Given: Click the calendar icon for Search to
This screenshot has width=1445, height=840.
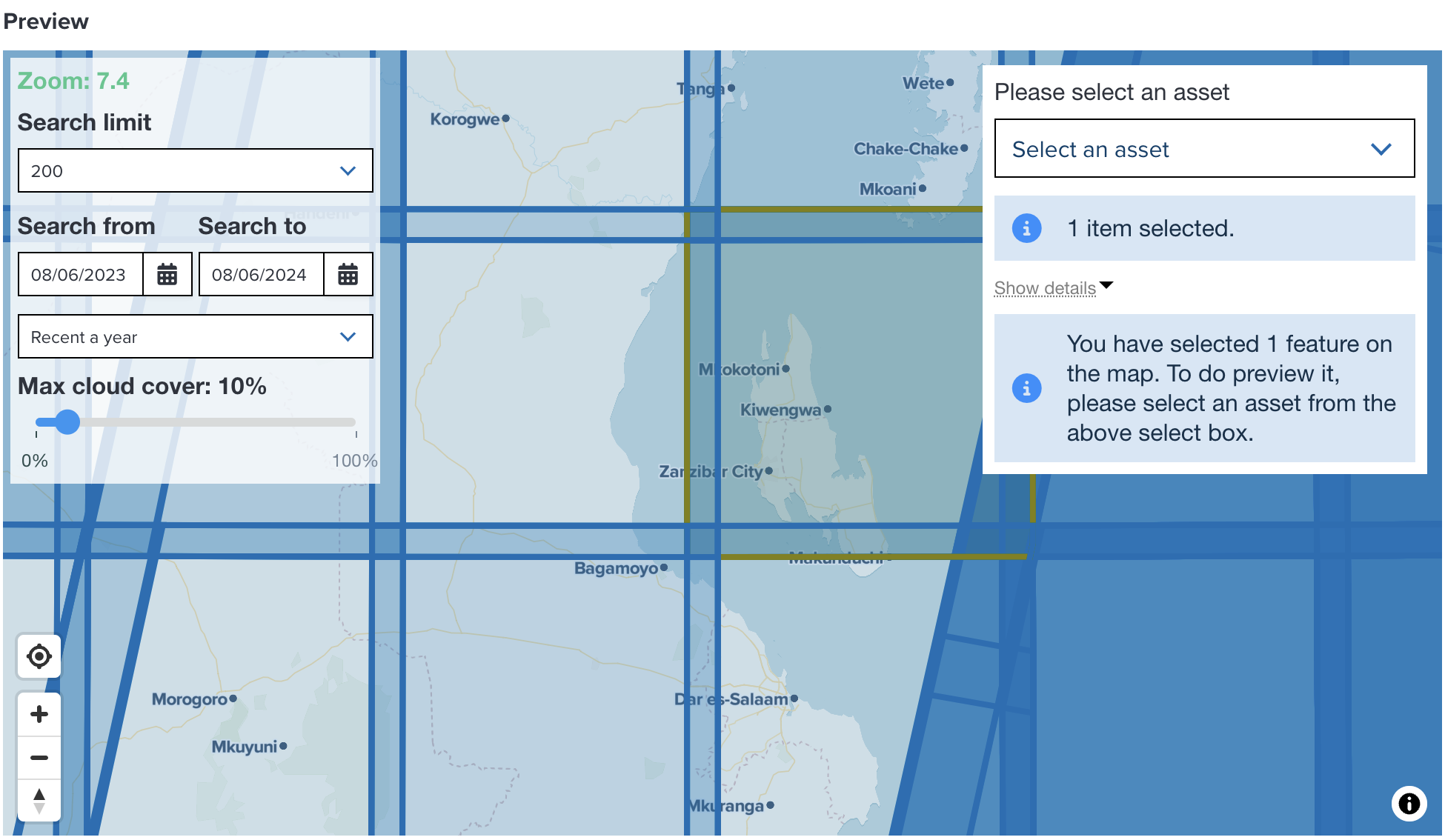Looking at the screenshot, I should 348,274.
